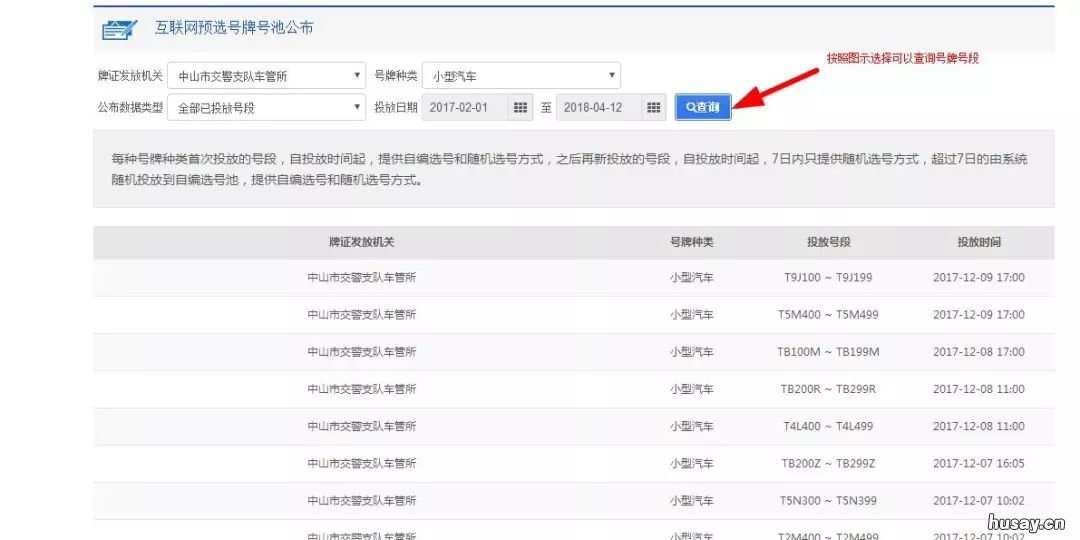Click the 投放号段 column header

829,242
